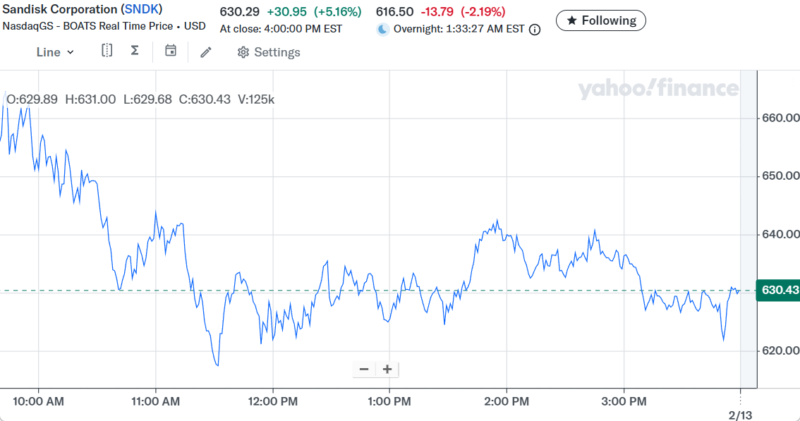800x421 pixels.
Task: Click the 640.00 price axis label
Action: click(x=776, y=235)
